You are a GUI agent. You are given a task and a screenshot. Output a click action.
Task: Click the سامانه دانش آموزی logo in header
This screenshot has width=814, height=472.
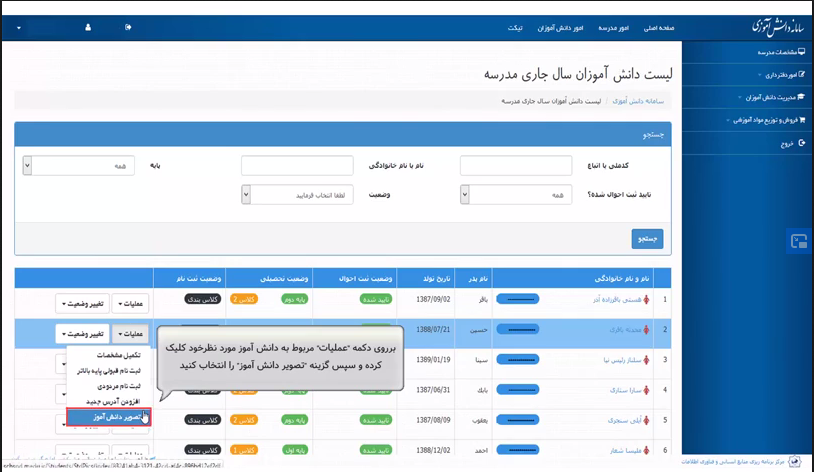pyautogui.click(x=778, y=26)
